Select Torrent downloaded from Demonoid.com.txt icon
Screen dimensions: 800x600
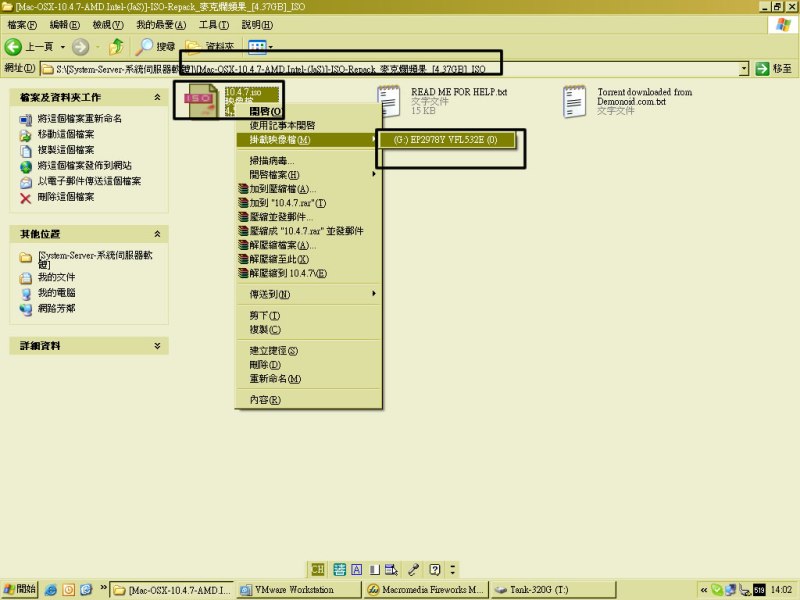(x=574, y=101)
